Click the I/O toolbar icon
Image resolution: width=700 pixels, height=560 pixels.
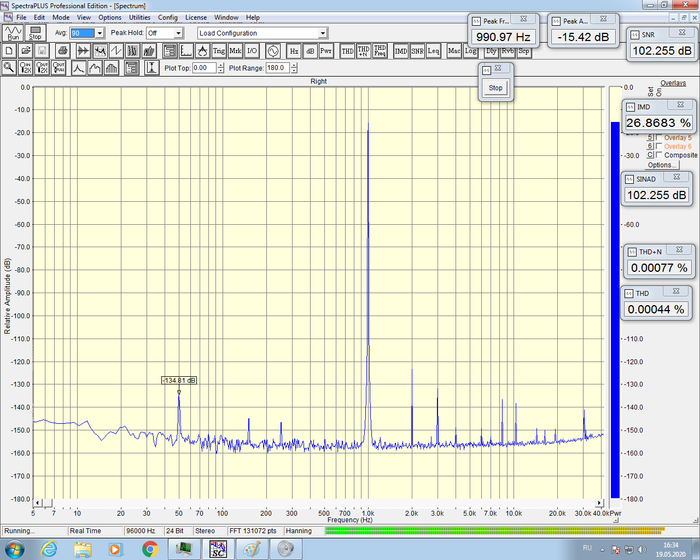(x=252, y=50)
